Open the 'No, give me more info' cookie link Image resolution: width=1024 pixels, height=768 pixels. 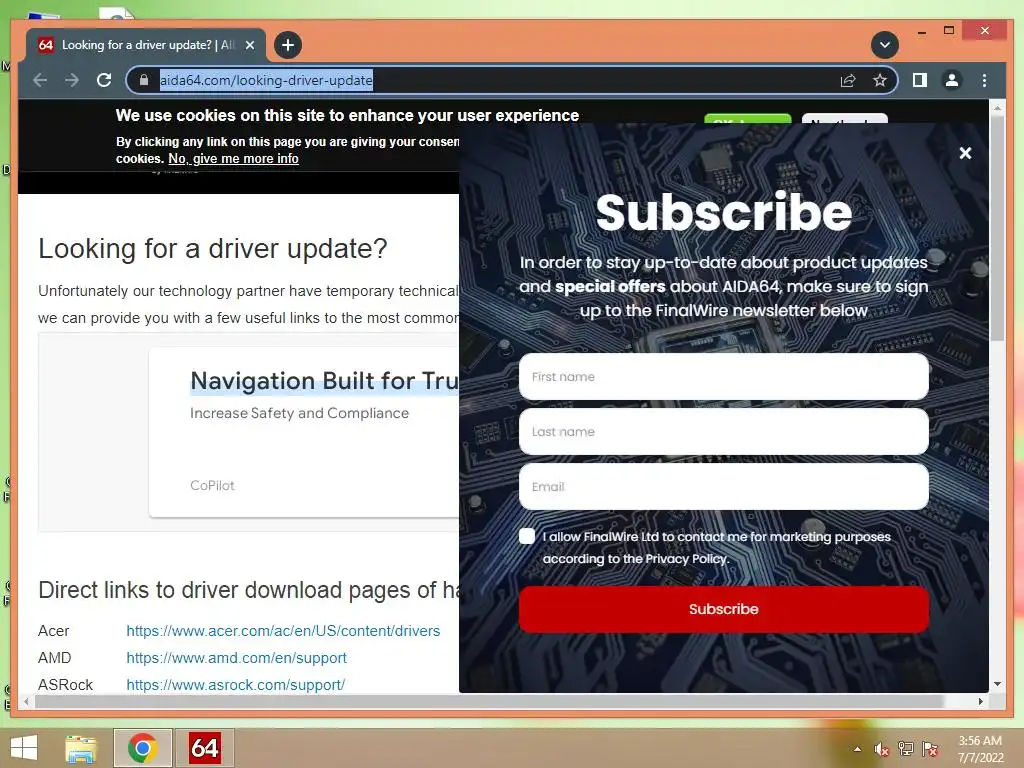point(233,159)
